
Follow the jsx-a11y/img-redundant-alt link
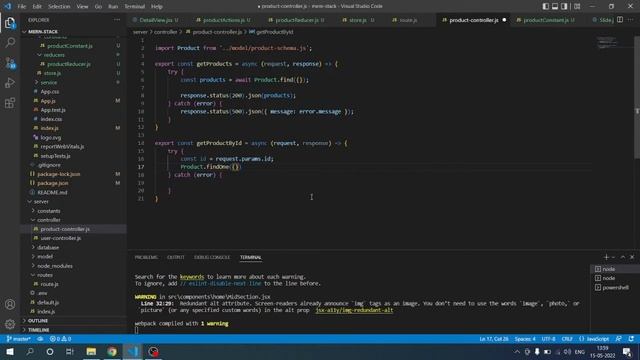click(x=354, y=310)
